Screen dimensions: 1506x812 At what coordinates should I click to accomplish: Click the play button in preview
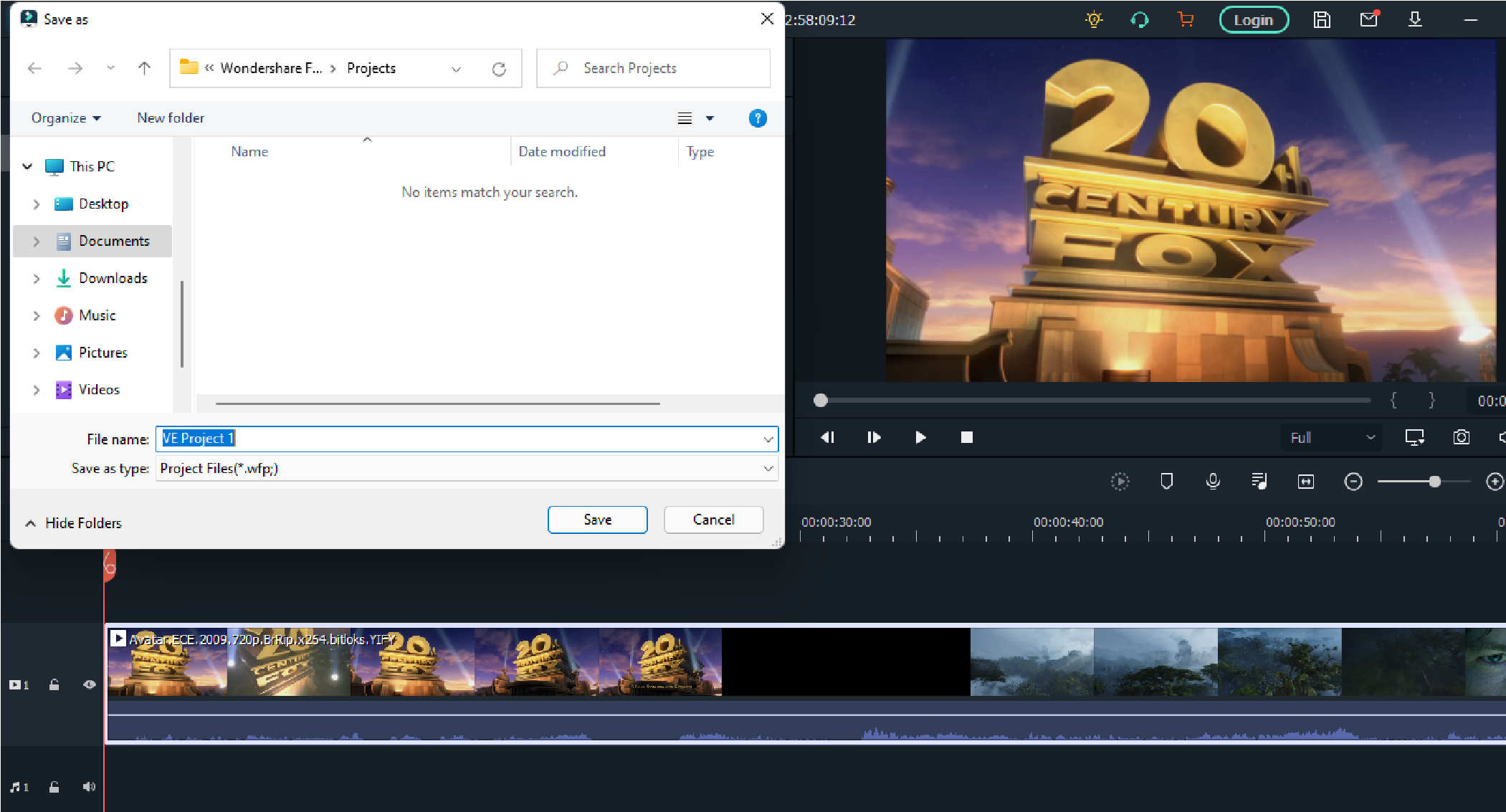click(x=919, y=437)
